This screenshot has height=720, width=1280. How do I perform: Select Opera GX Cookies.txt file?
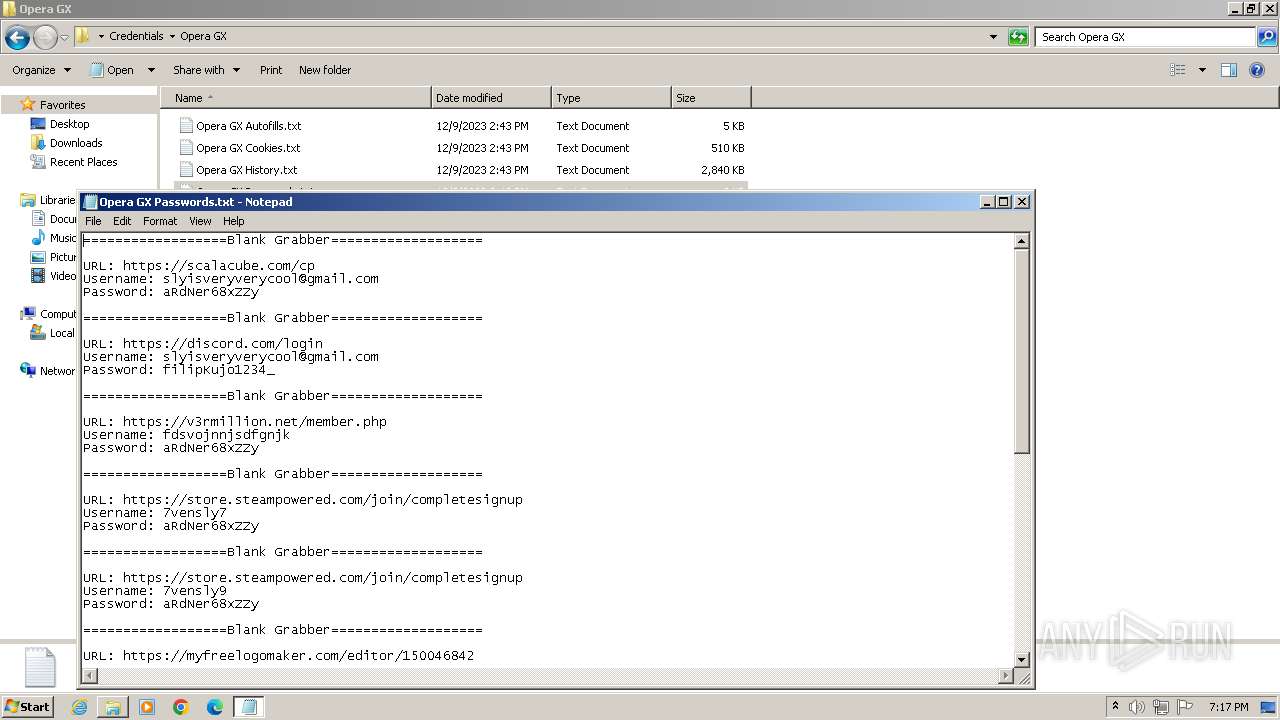[248, 148]
